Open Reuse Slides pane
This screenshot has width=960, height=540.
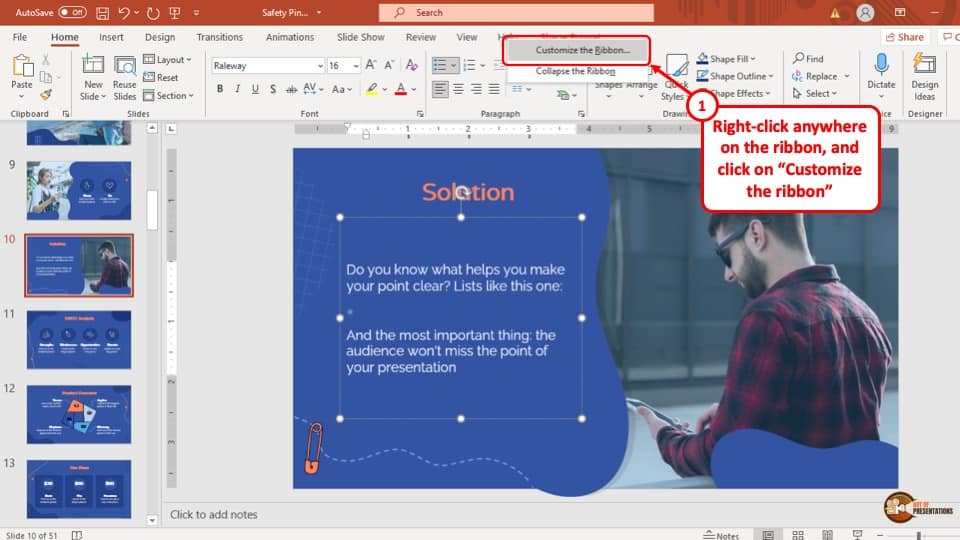[x=125, y=78]
